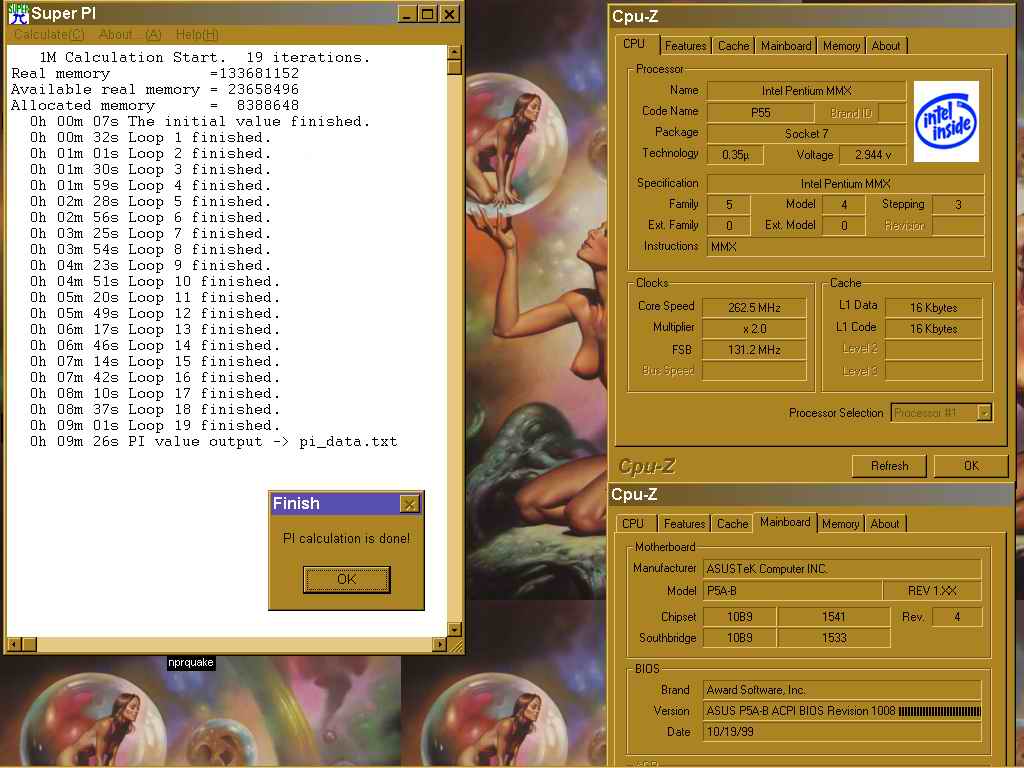Viewport: 1024px width, 768px height.
Task: Click OK button in upper Cpu-Z window
Action: tap(971, 466)
